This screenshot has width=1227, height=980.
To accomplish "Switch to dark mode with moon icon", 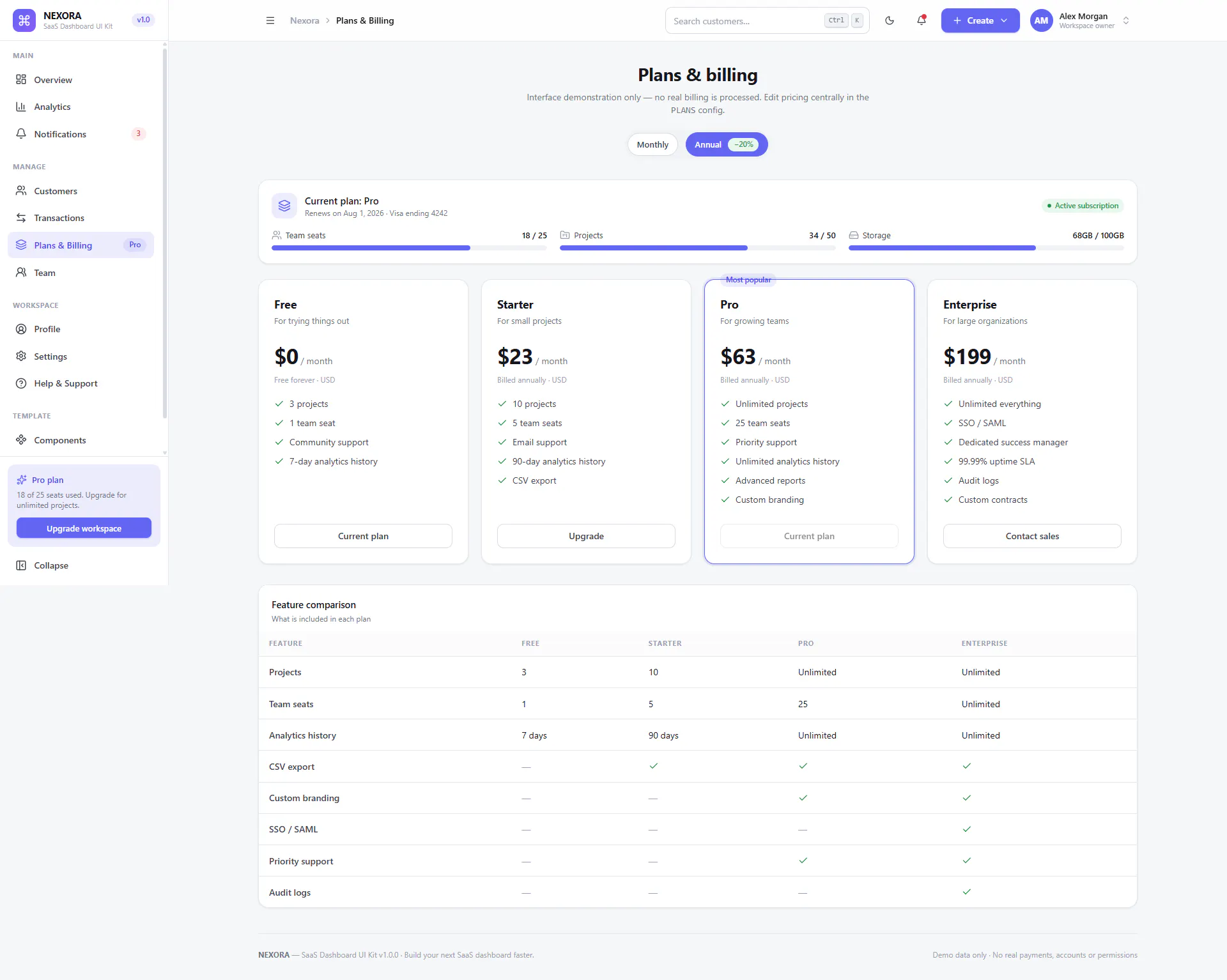I will (890, 20).
